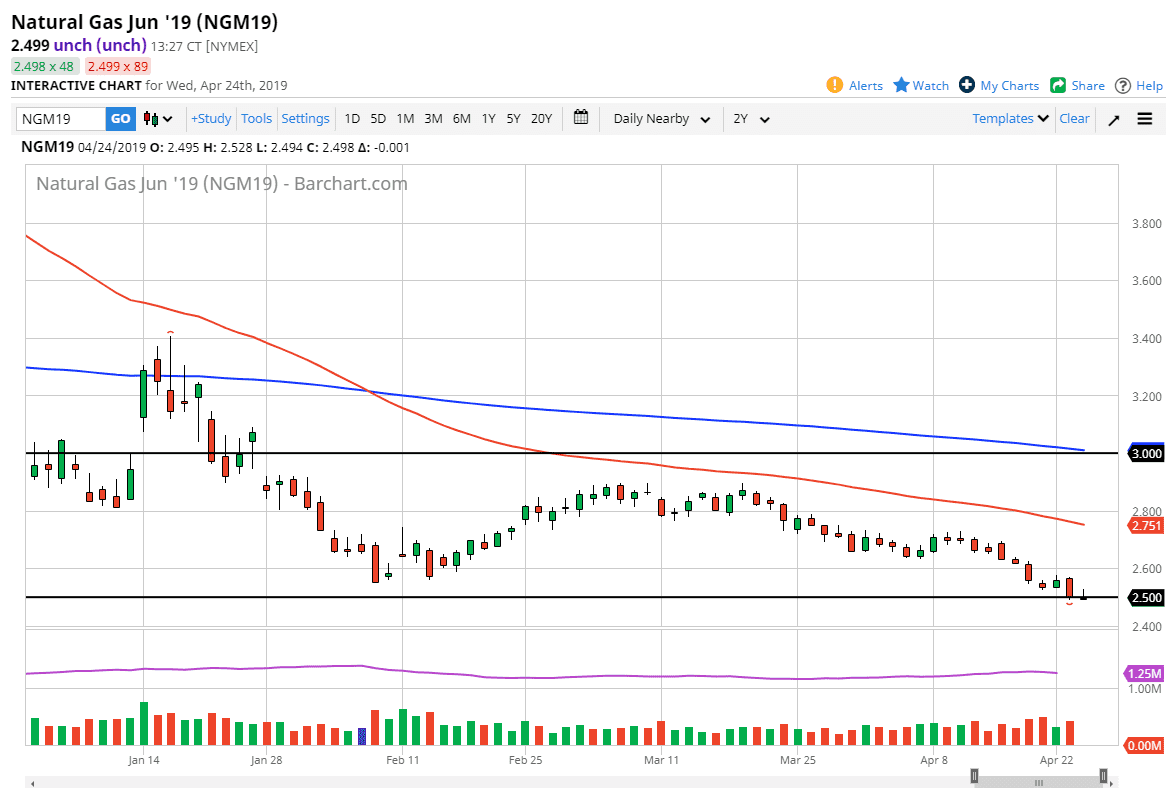Open the Templates dropdown
This screenshot has height=788, width=1168.
click(1010, 118)
